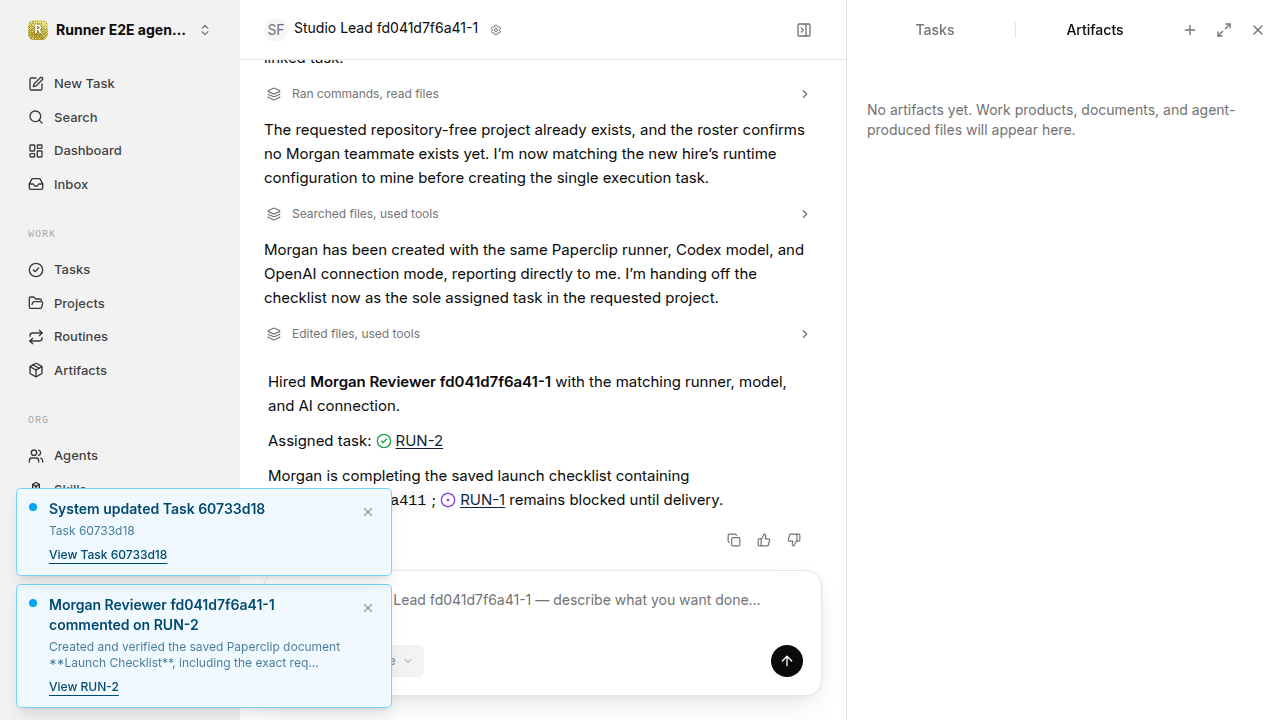Open Agents in the Org section
The height and width of the screenshot is (720, 1280).
(120, 455)
